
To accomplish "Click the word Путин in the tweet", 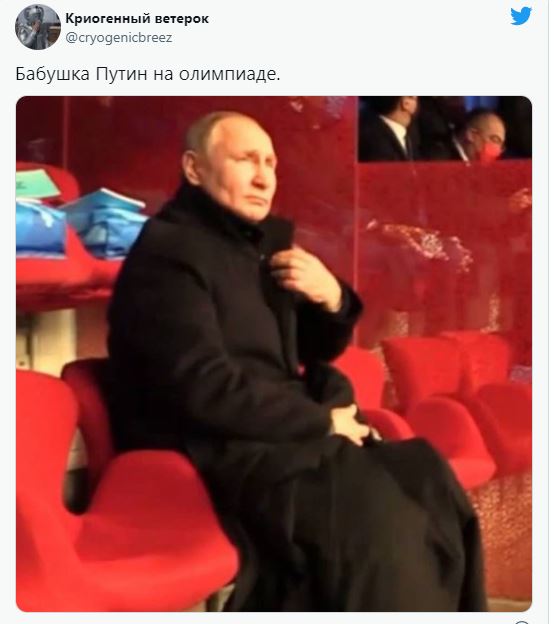I will [x=121, y=74].
